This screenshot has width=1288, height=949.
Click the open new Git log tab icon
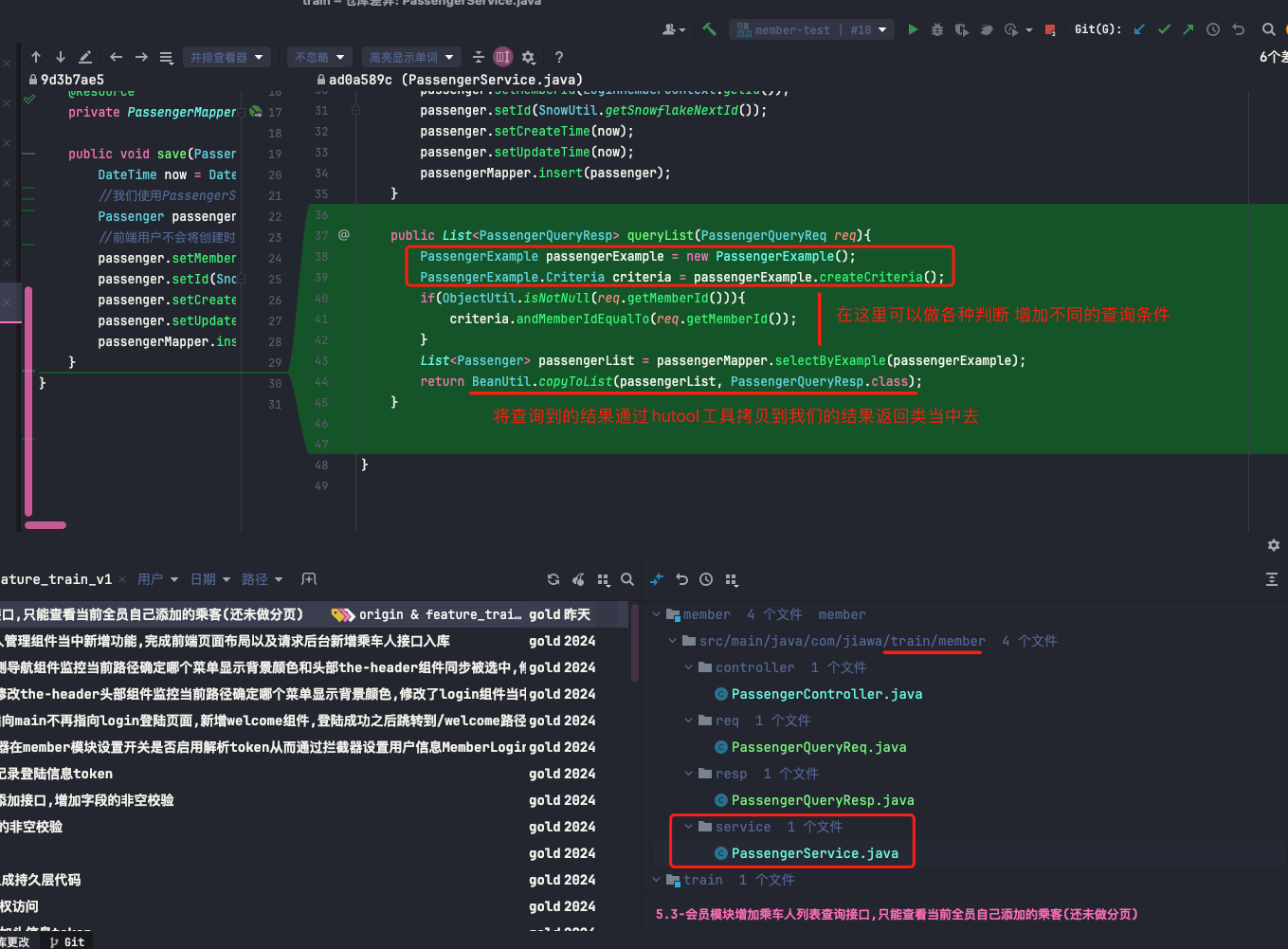pos(309,579)
